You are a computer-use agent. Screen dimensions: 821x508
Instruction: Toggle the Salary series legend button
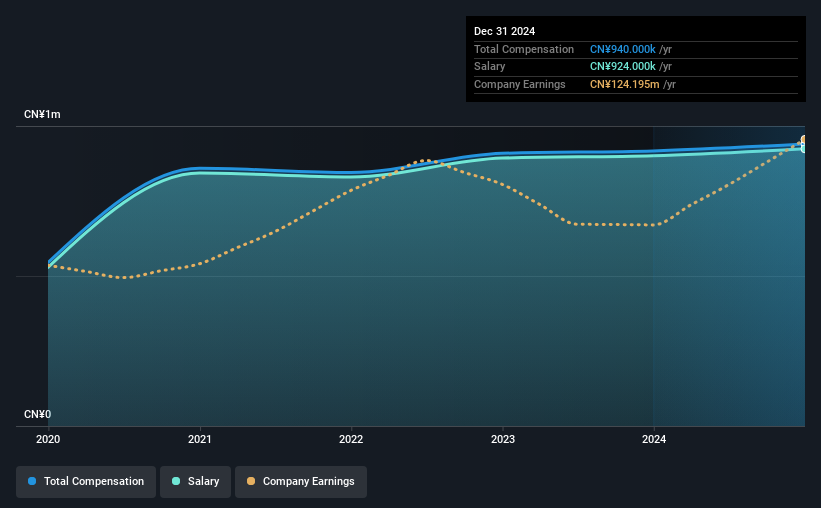[195, 481]
